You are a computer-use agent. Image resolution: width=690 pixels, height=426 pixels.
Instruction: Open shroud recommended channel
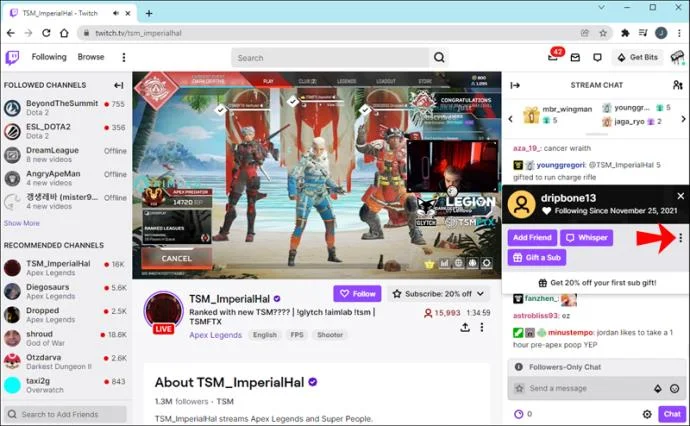point(65,338)
